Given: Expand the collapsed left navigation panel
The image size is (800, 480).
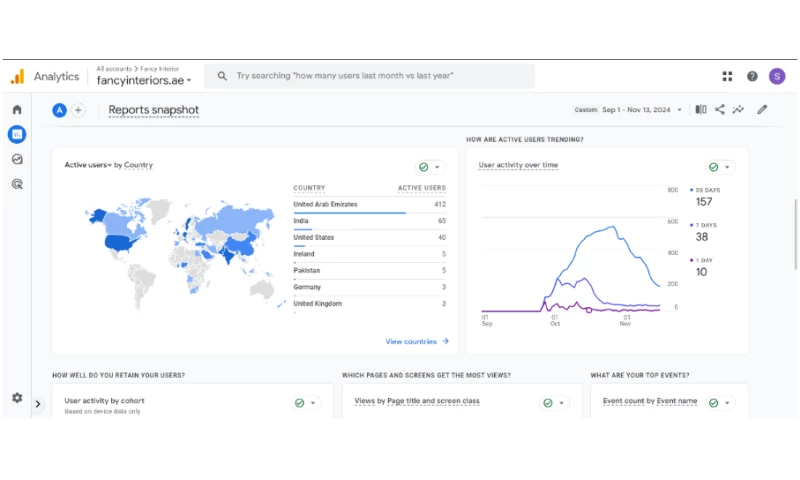Looking at the screenshot, I should point(38,404).
